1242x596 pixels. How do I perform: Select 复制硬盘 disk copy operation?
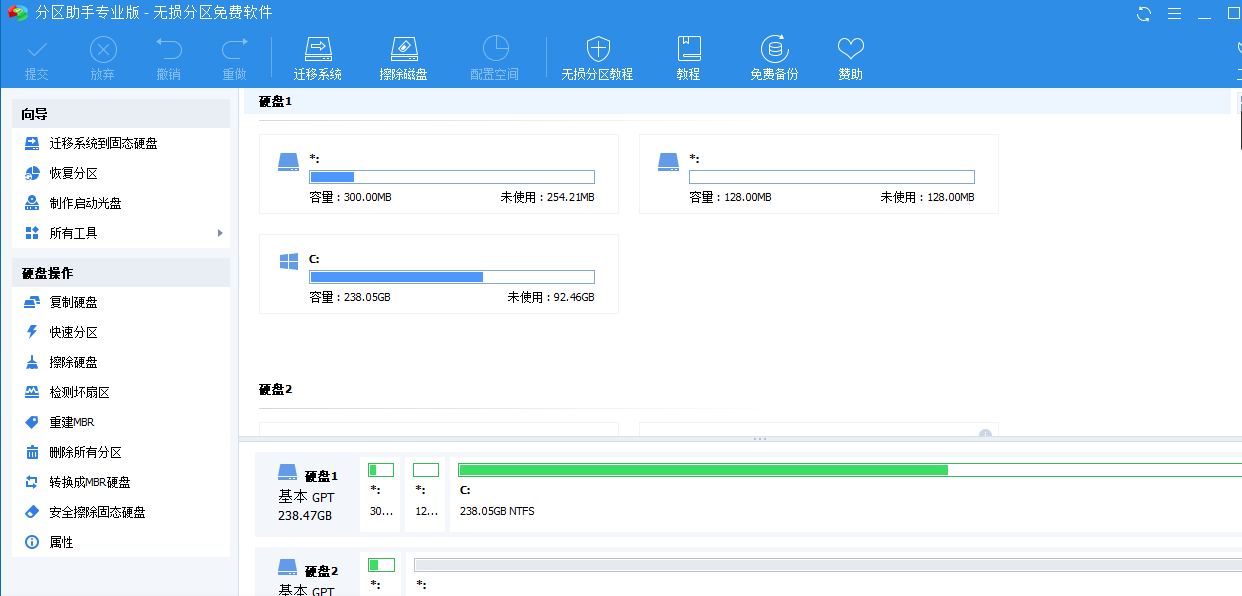click(x=121, y=302)
